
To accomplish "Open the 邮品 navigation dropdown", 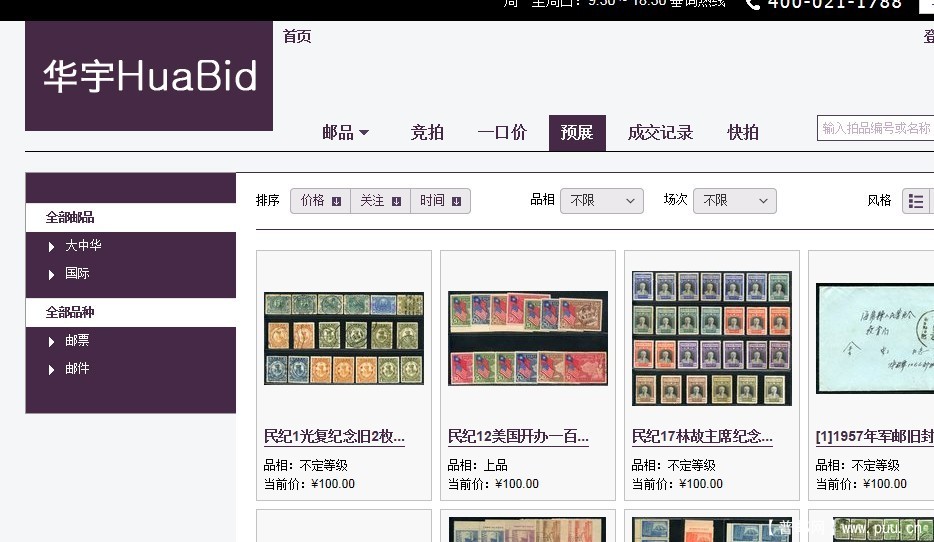I will (x=345, y=133).
